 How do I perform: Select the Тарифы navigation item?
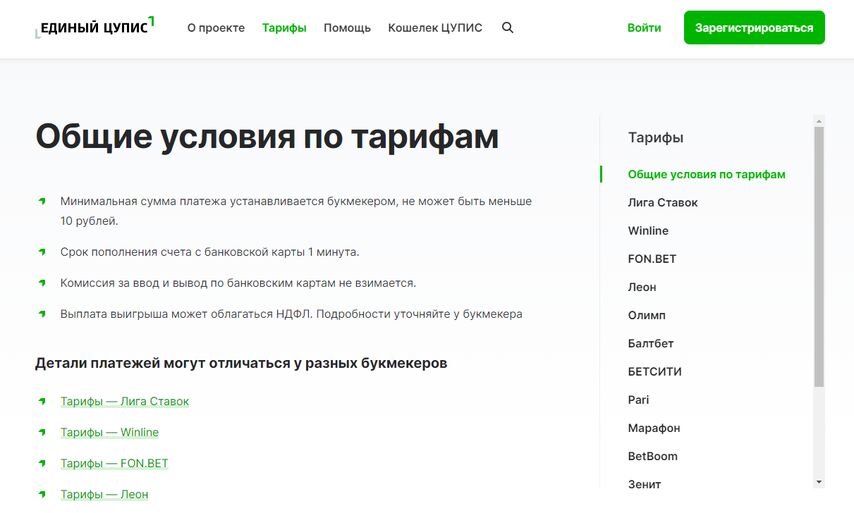coord(284,28)
